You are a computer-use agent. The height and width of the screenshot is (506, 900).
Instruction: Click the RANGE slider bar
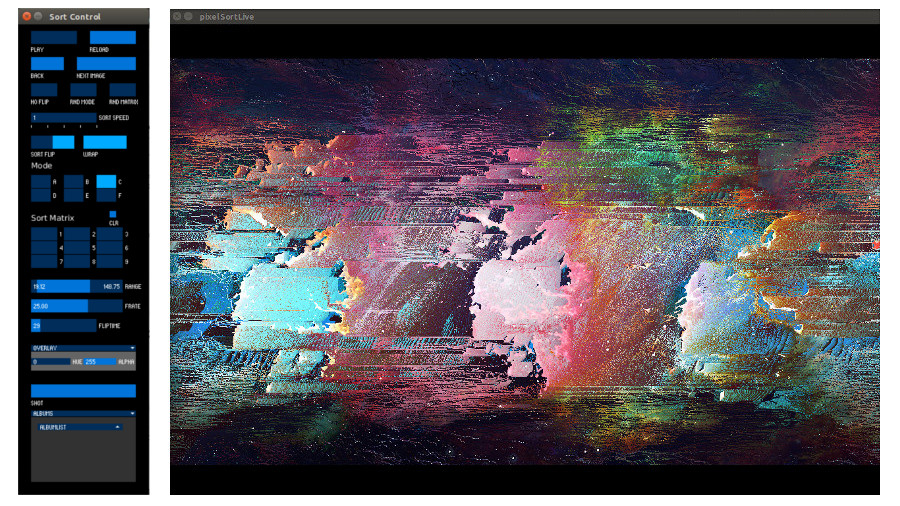coord(77,286)
